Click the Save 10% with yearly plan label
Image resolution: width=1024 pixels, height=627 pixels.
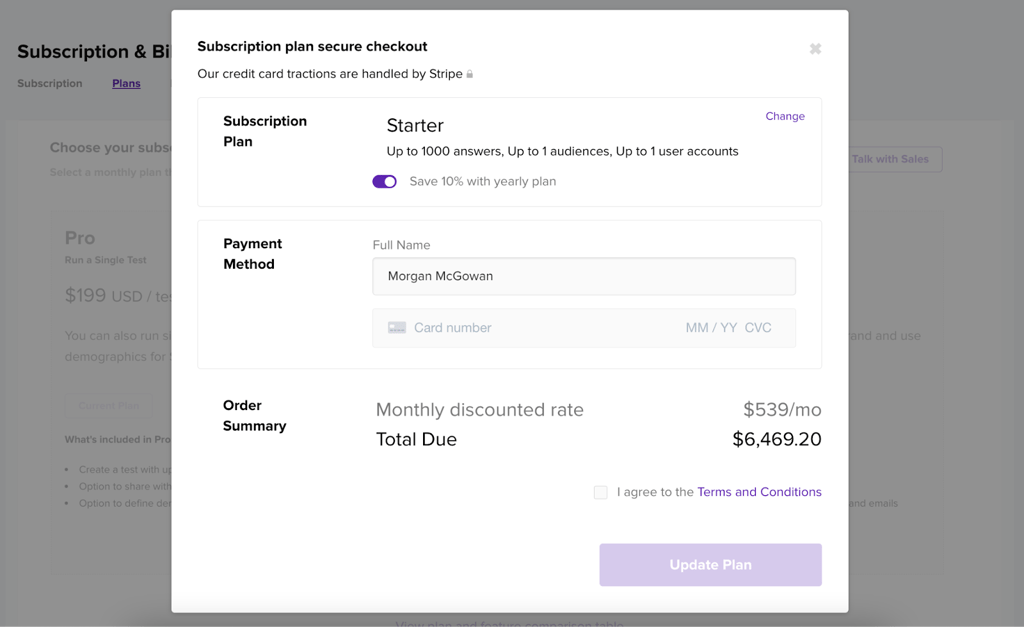(x=483, y=182)
